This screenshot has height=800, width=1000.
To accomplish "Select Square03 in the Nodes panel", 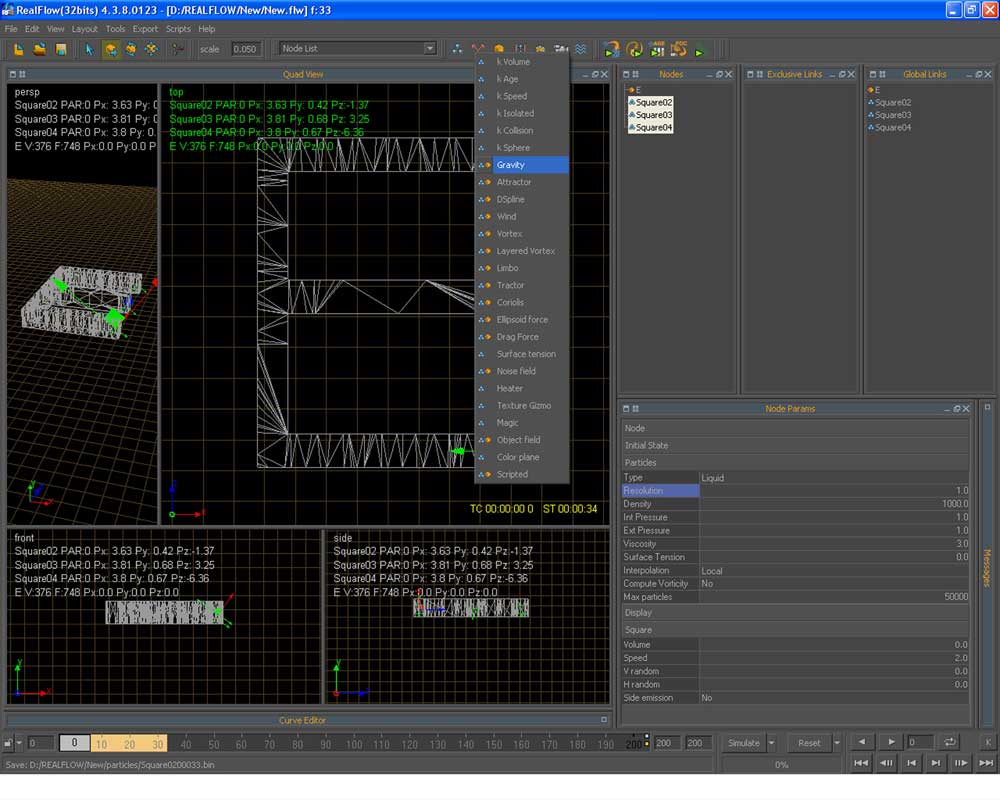I will [654, 115].
